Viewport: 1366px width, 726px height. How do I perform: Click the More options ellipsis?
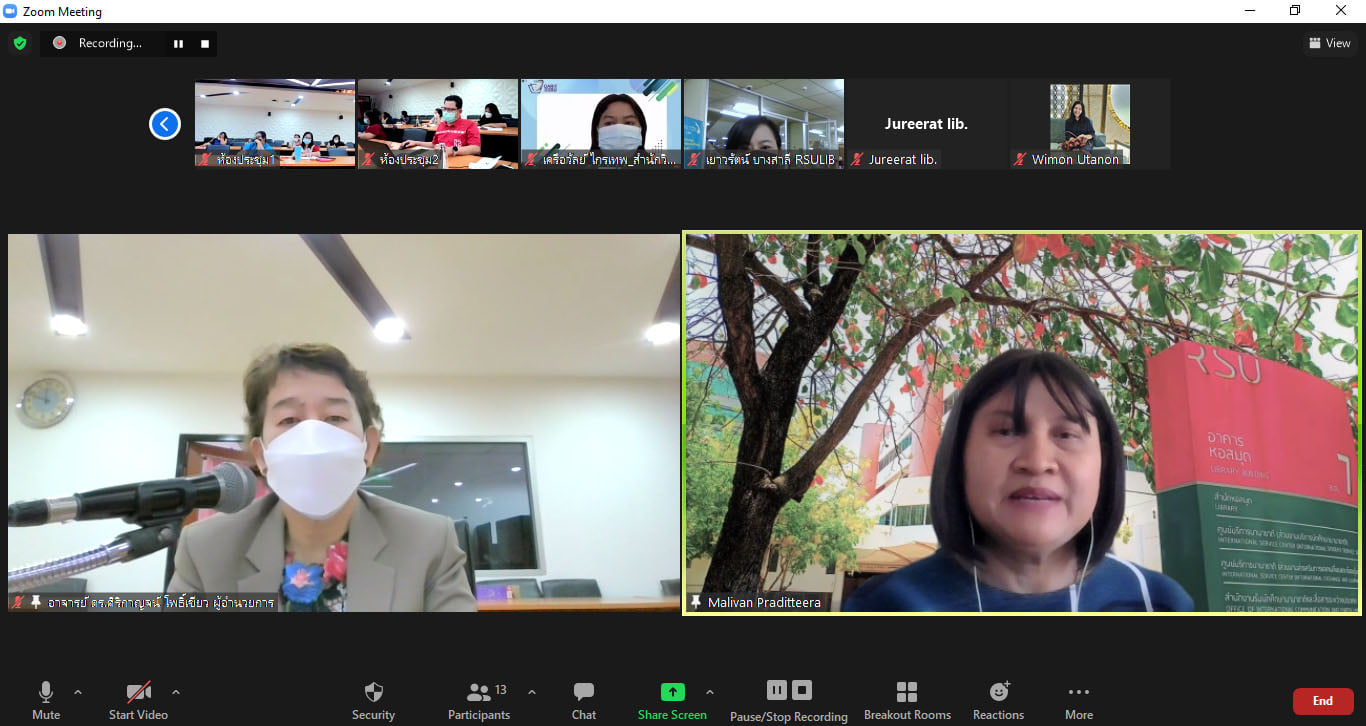pyautogui.click(x=1079, y=692)
